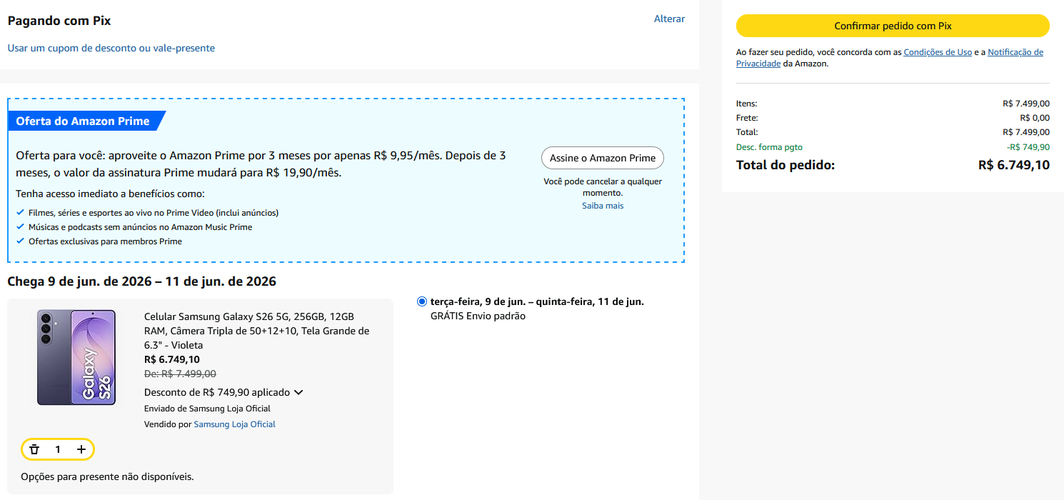Click the Celular Samsung Galaxy S26 product title
This screenshot has height=500, width=1064.
[257, 330]
